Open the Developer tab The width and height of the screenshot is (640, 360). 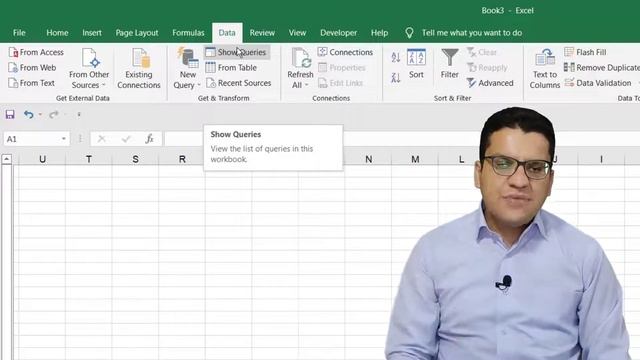(338, 33)
